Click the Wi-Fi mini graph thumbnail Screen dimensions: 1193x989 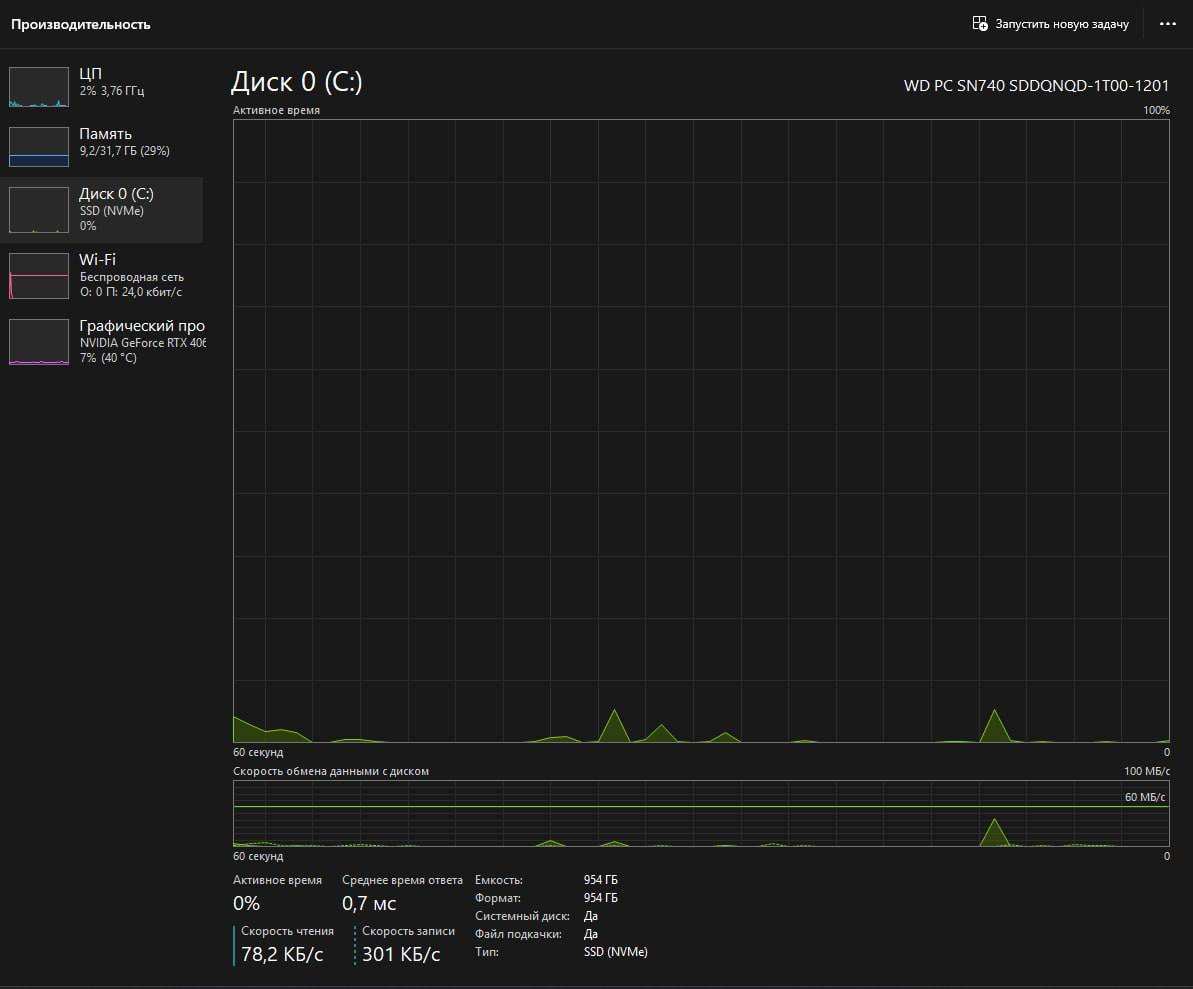pos(39,276)
